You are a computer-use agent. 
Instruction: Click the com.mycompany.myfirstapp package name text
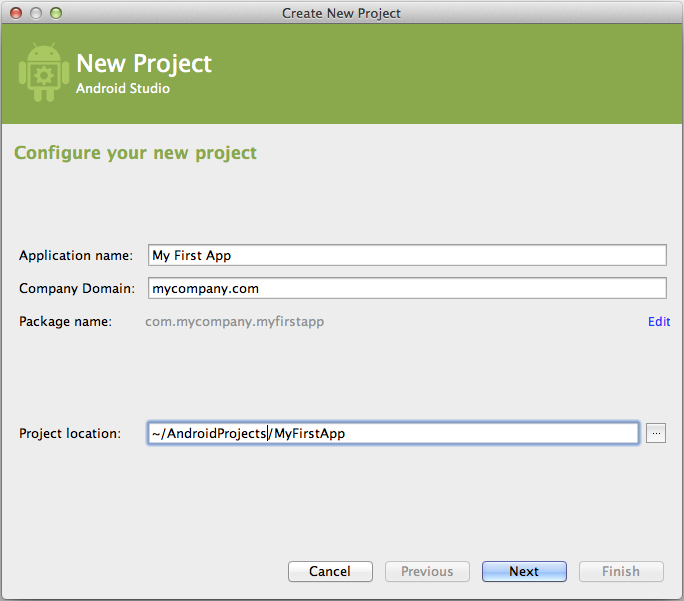click(234, 322)
